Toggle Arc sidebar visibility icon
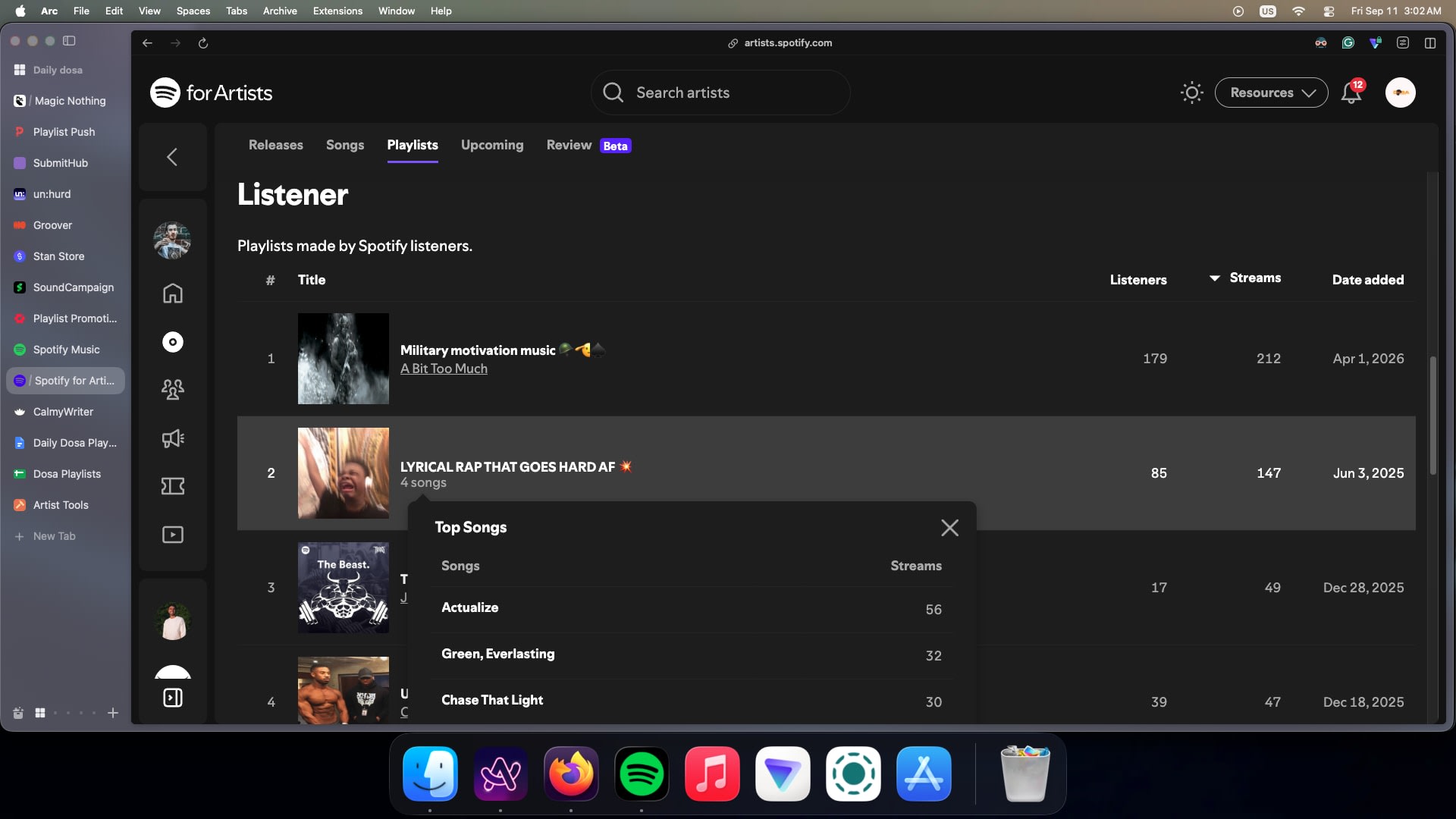1456x819 pixels. pos(69,41)
